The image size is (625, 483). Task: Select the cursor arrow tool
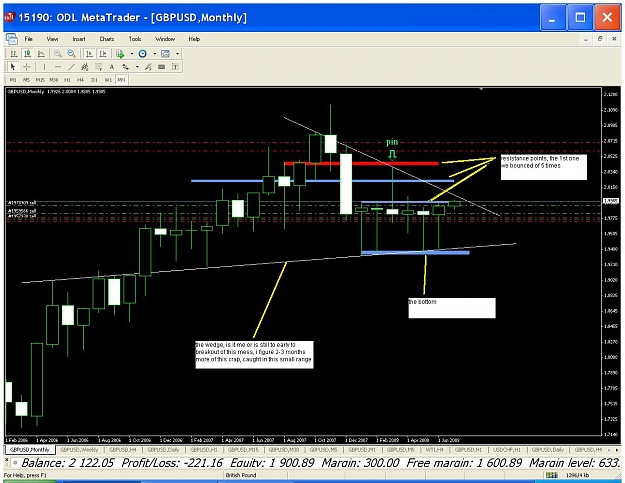[x=13, y=67]
